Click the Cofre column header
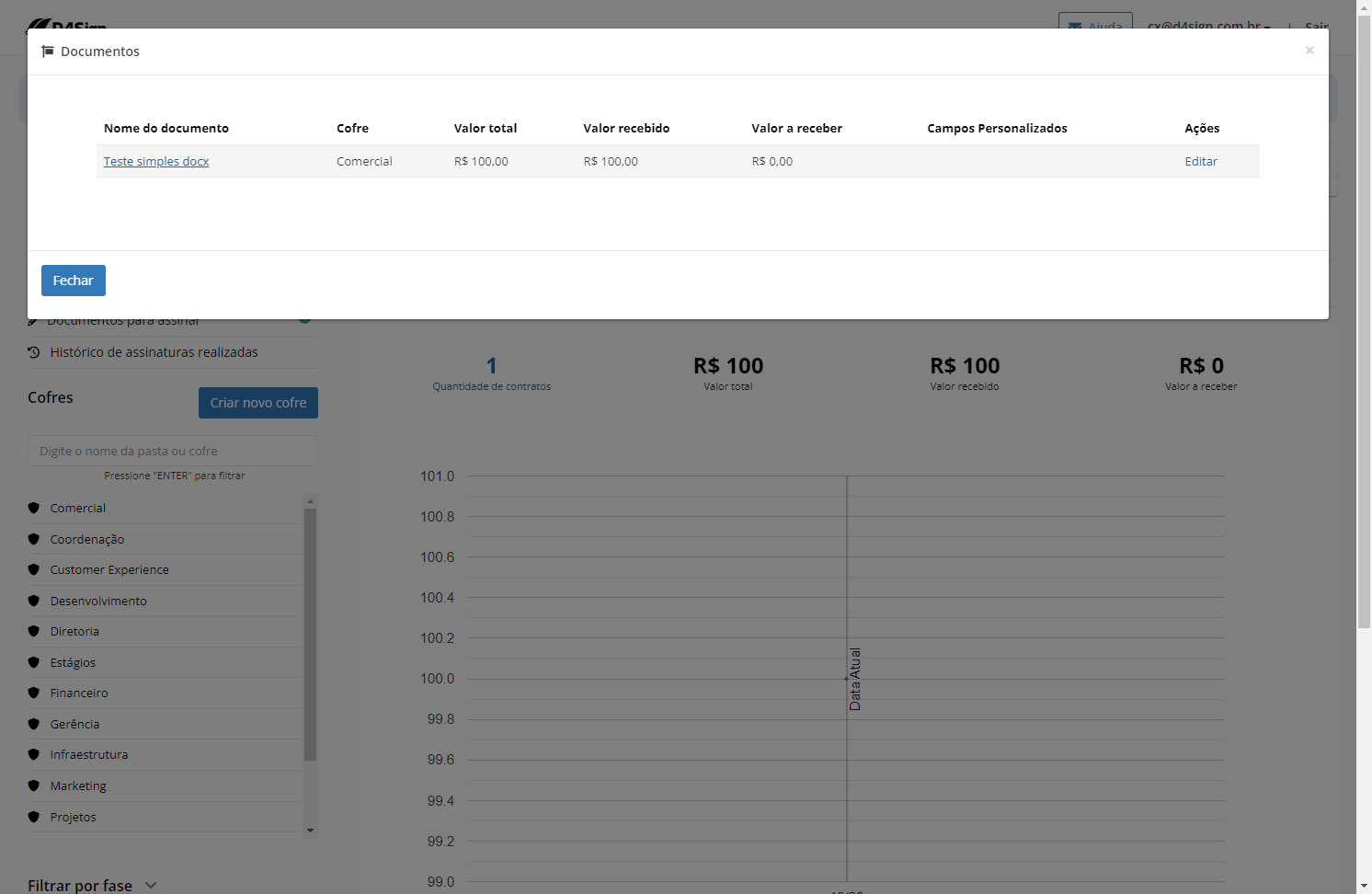1372x894 pixels. pyautogui.click(x=352, y=128)
